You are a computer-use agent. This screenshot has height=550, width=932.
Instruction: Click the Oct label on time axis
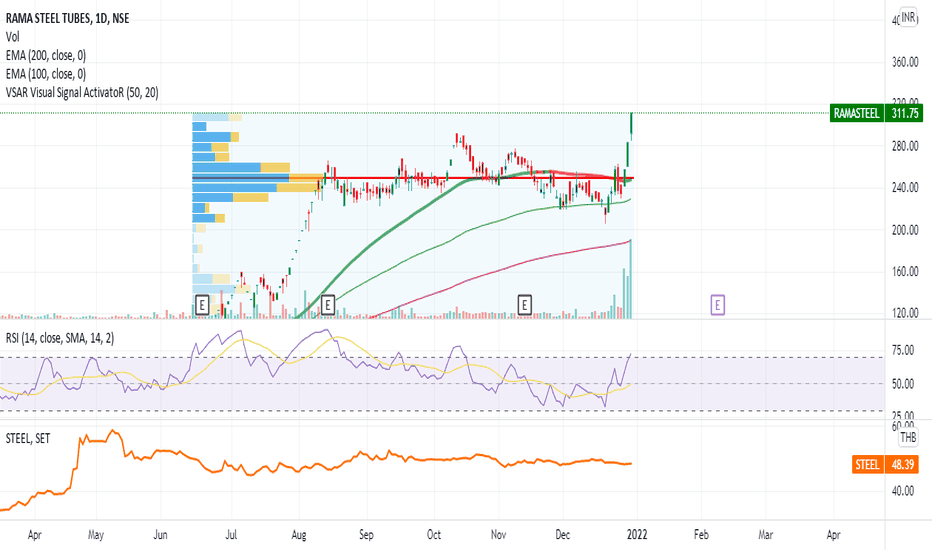pos(434,535)
